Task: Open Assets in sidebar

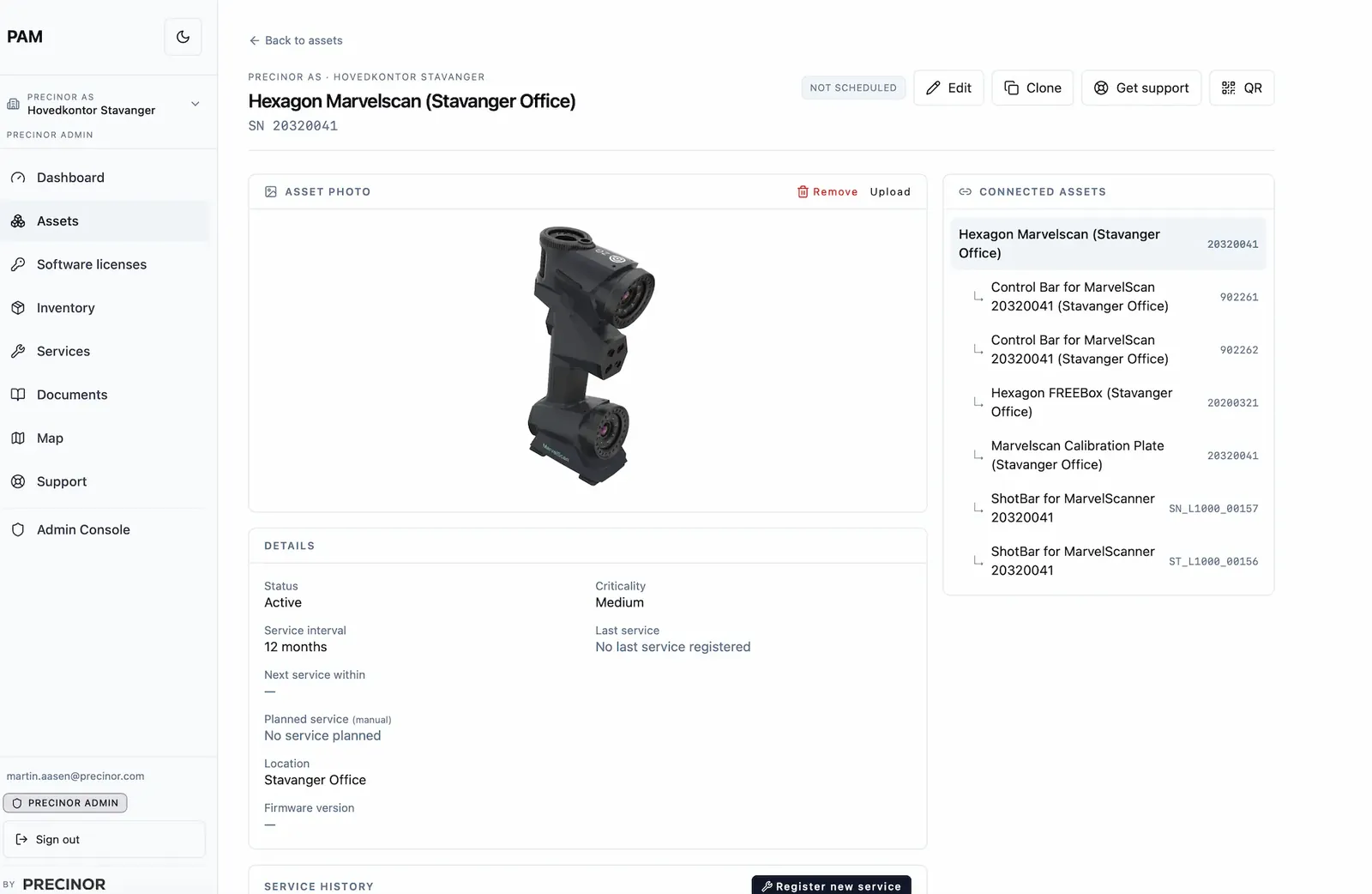Action: click(x=105, y=221)
